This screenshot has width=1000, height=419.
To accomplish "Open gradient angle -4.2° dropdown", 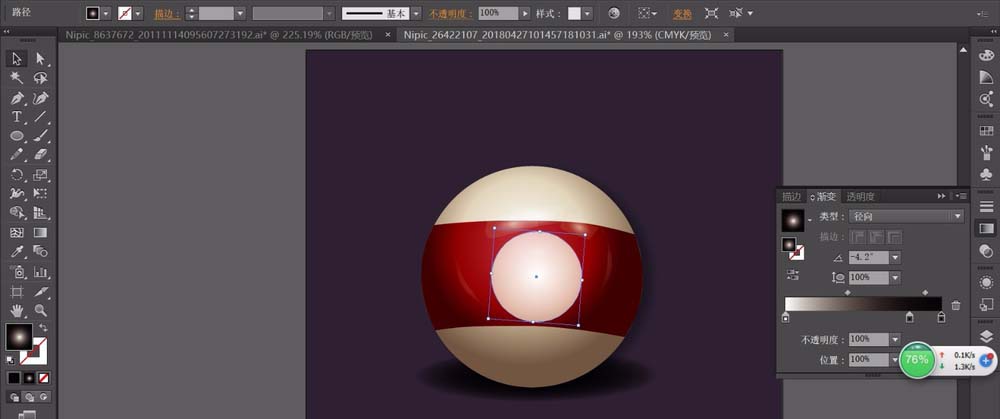I will click(x=895, y=257).
